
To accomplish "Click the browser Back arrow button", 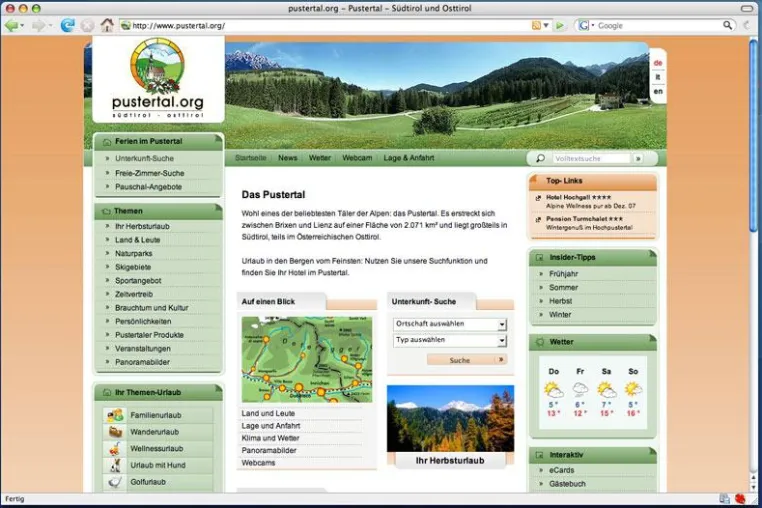I will (x=11, y=25).
